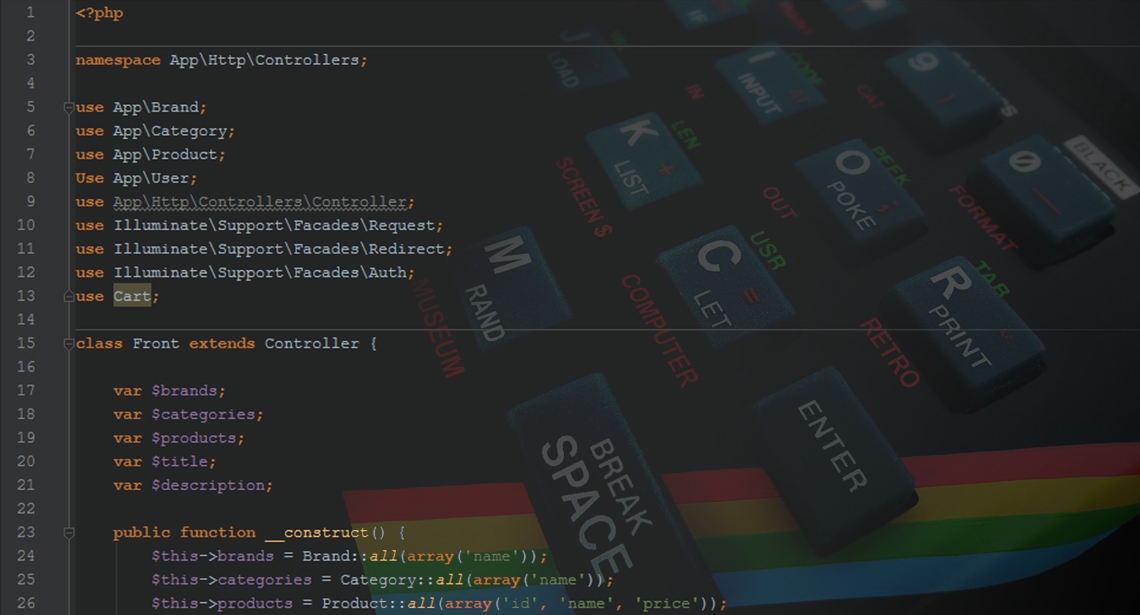Click the 'price' string in Product array
This screenshot has width=1140, height=615.
pos(673,604)
